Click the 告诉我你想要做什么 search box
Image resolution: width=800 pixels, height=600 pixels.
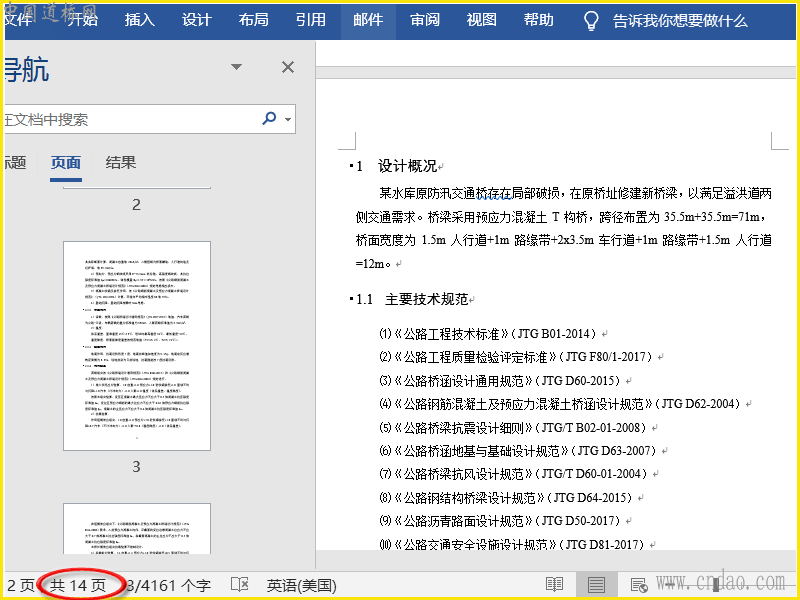pyautogui.click(x=680, y=21)
